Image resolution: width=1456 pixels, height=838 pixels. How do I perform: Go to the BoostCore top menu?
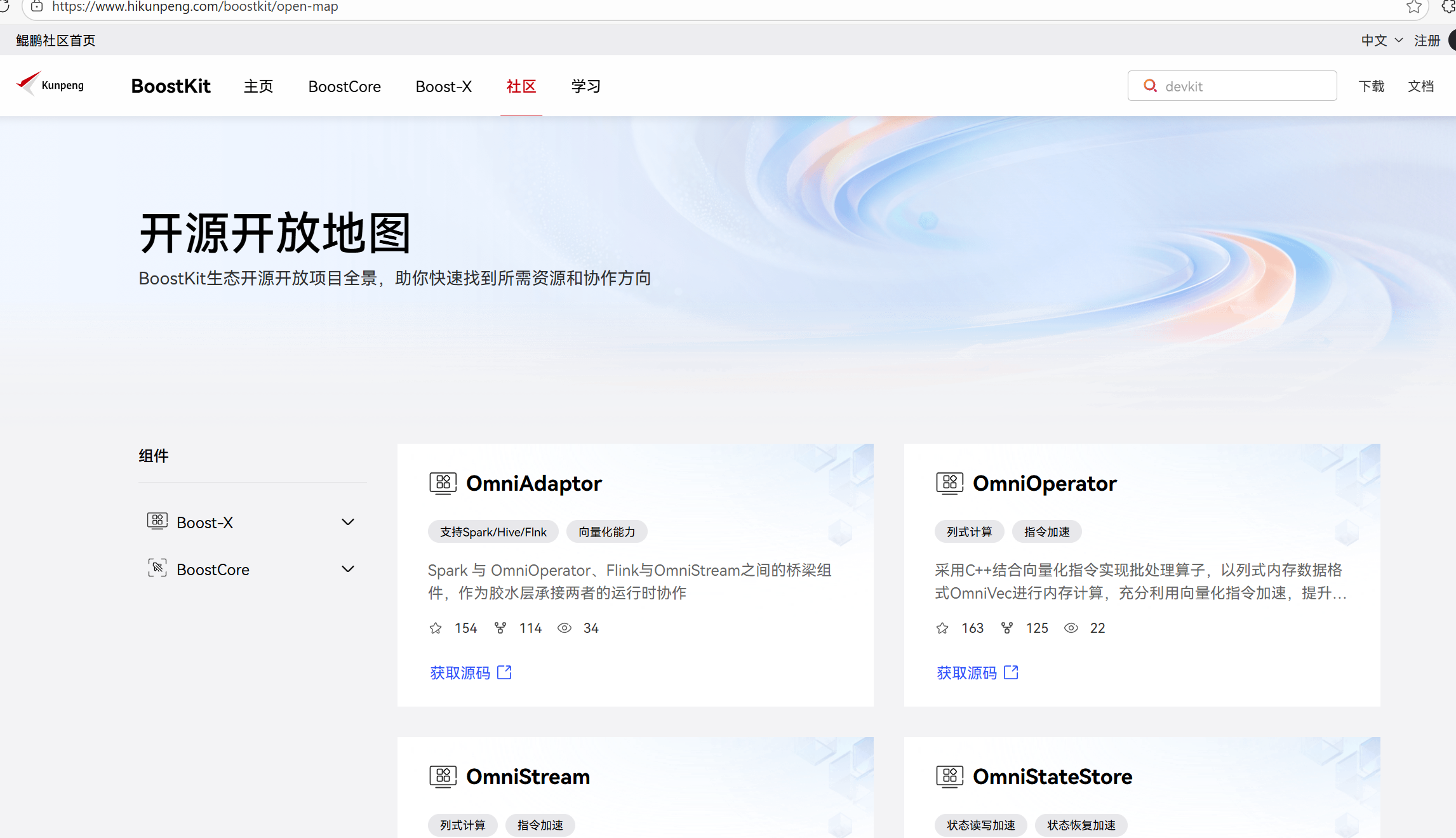coord(344,86)
